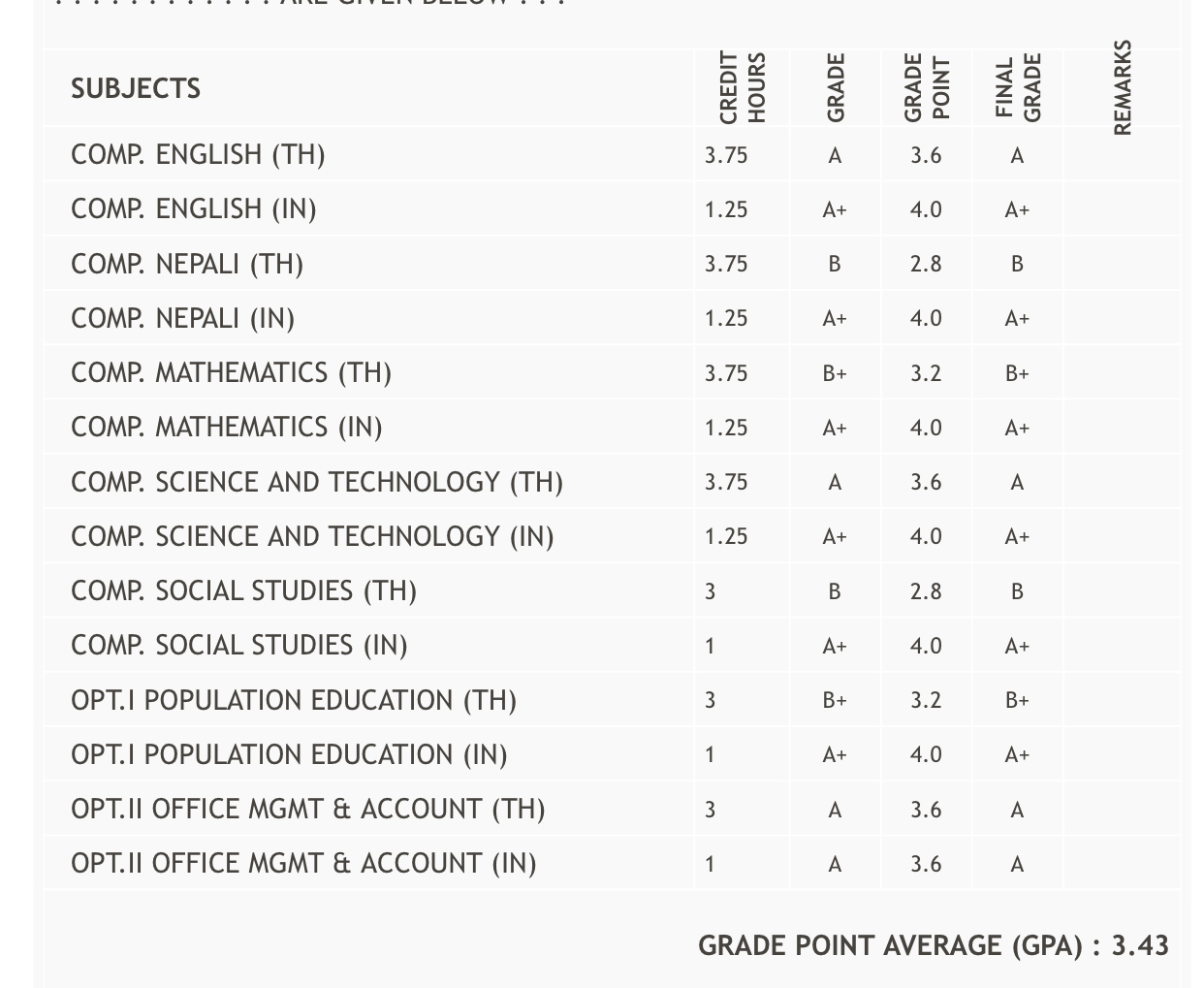Select the COMP. MATHEMATICS (IN) subject name
The width and height of the screenshot is (1204, 988).
click(227, 428)
